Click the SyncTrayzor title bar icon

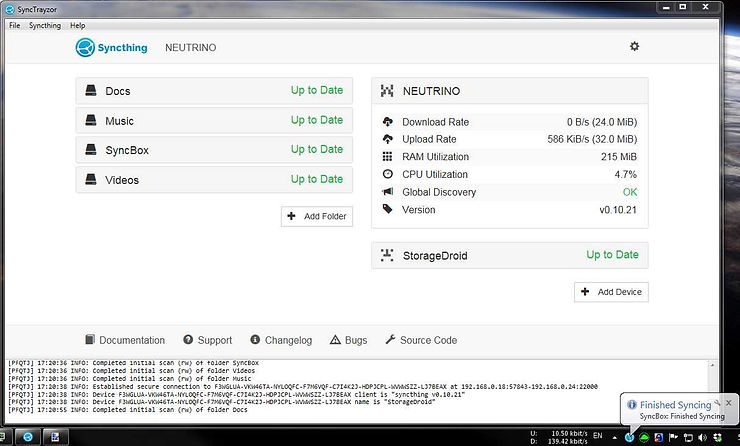(x=9, y=9)
